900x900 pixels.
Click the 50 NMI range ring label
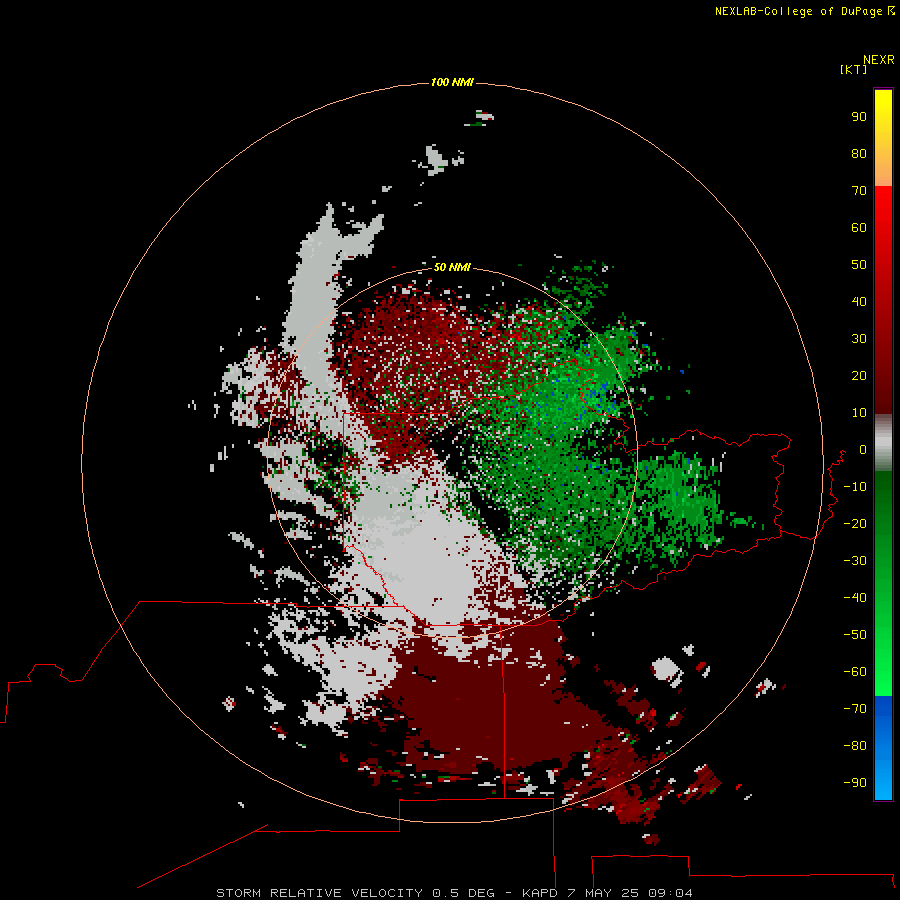(x=452, y=267)
